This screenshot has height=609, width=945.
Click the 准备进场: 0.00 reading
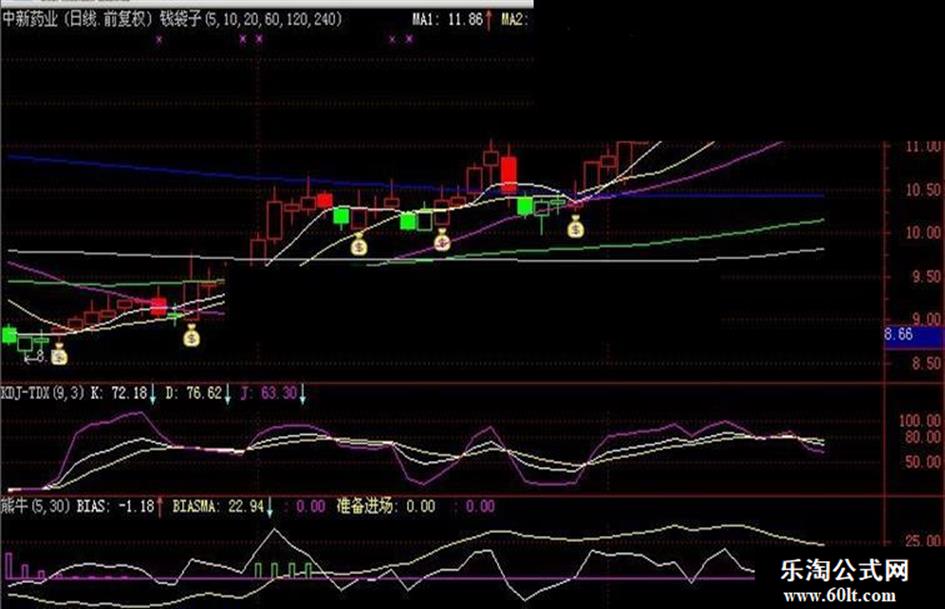tap(386, 506)
